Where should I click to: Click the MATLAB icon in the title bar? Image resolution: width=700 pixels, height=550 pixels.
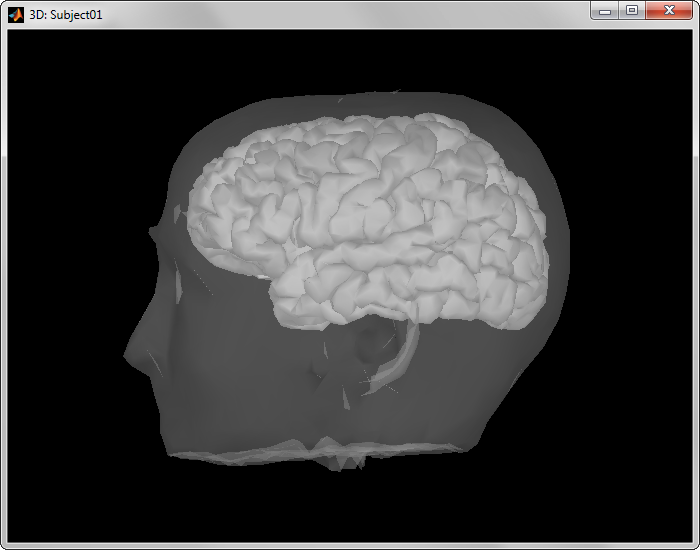(16, 15)
